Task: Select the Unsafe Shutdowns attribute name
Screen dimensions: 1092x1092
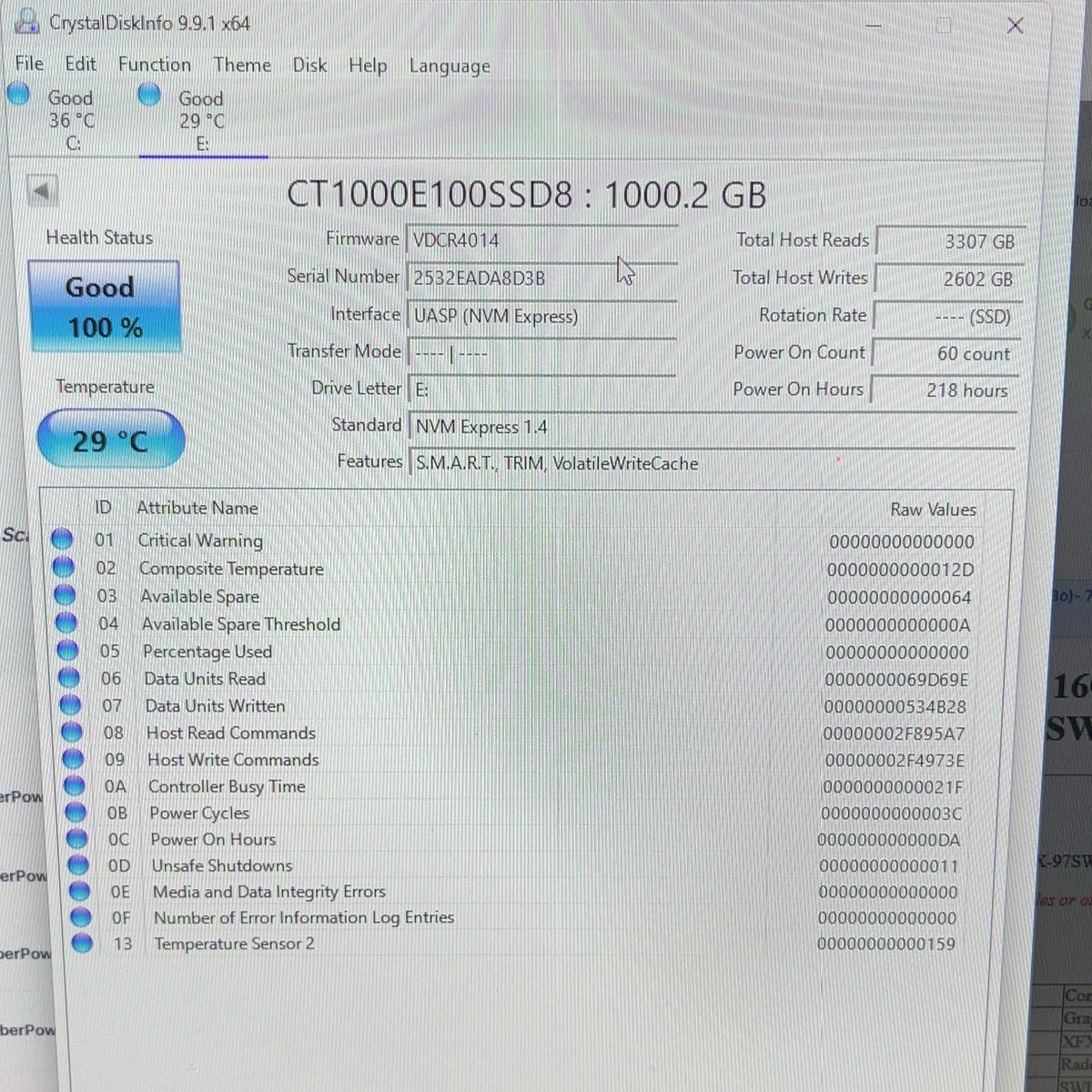Action: (222, 865)
